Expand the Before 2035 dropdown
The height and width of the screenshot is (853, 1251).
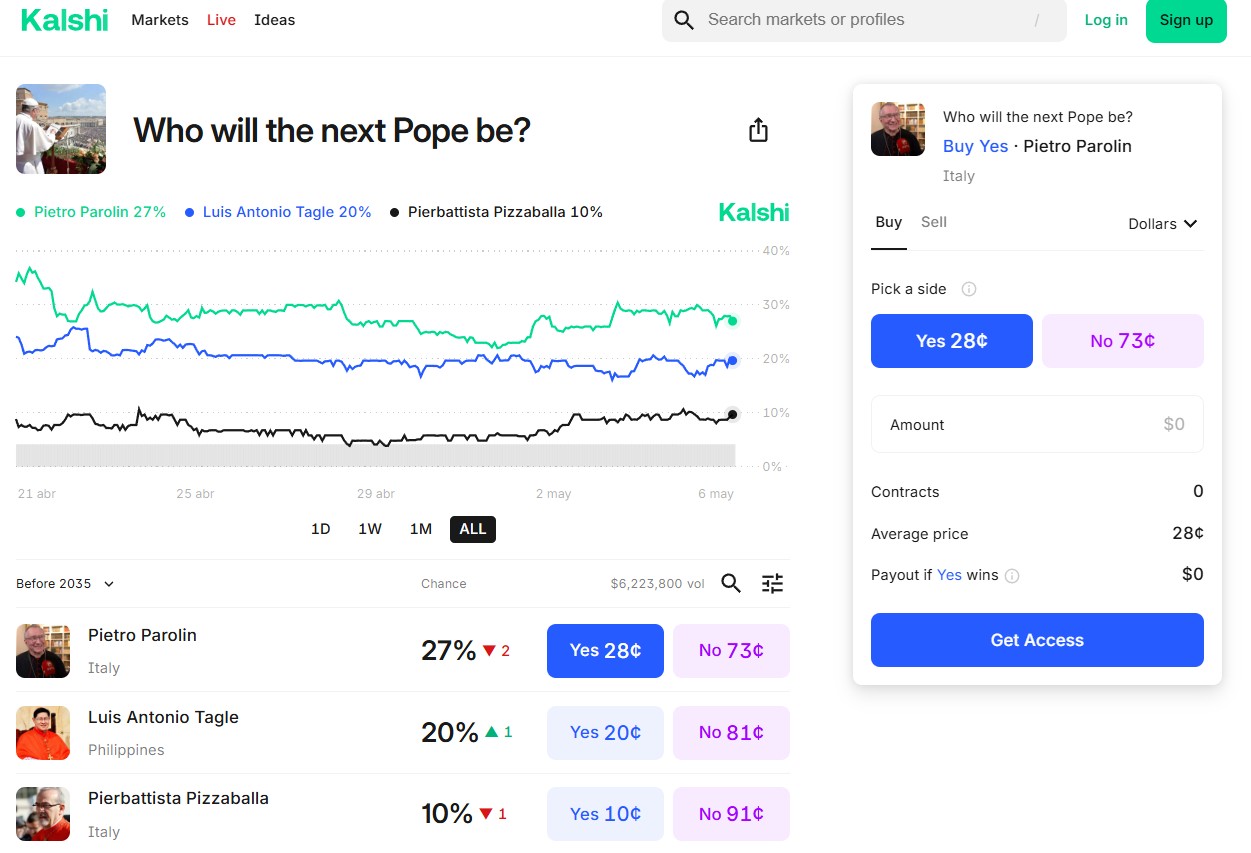65,584
